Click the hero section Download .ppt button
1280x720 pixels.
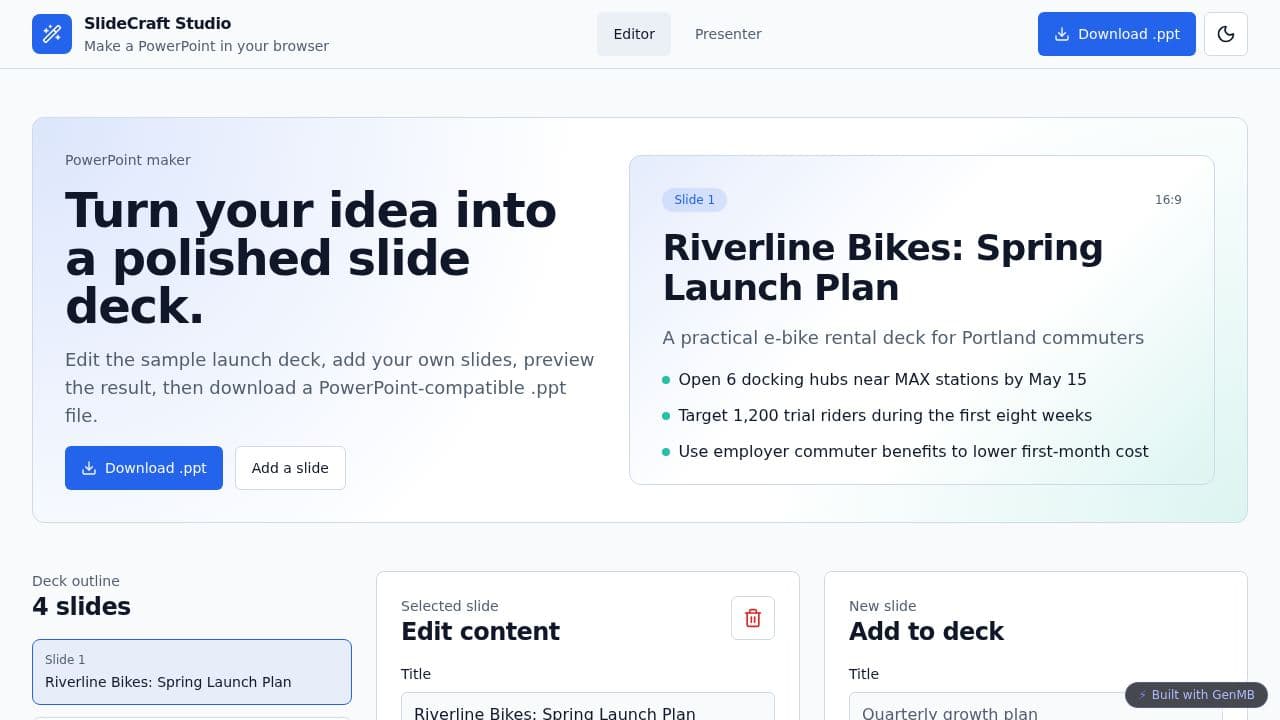(144, 468)
